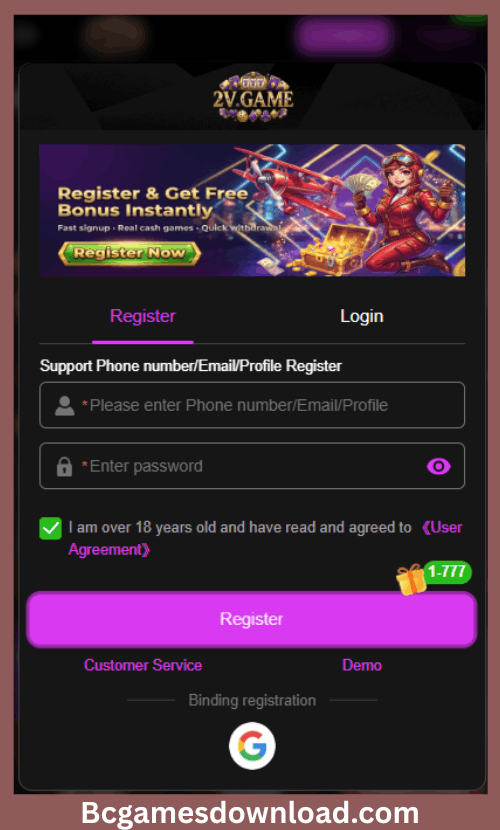Viewport: 500px width, 830px height.
Task: Open the User Agreement link
Action: (x=266, y=538)
